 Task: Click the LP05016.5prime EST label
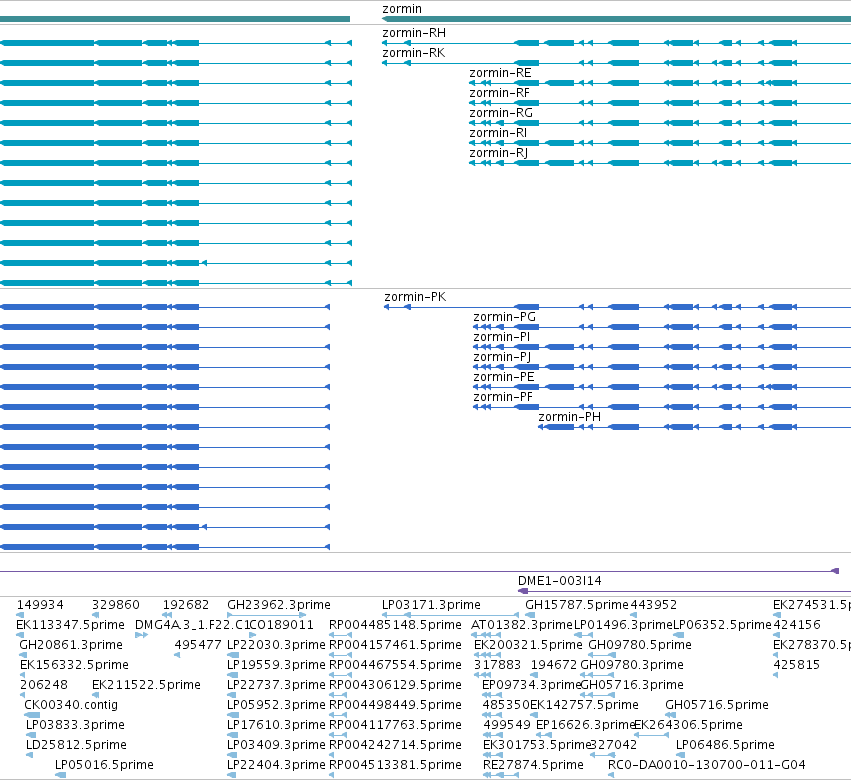[105, 765]
